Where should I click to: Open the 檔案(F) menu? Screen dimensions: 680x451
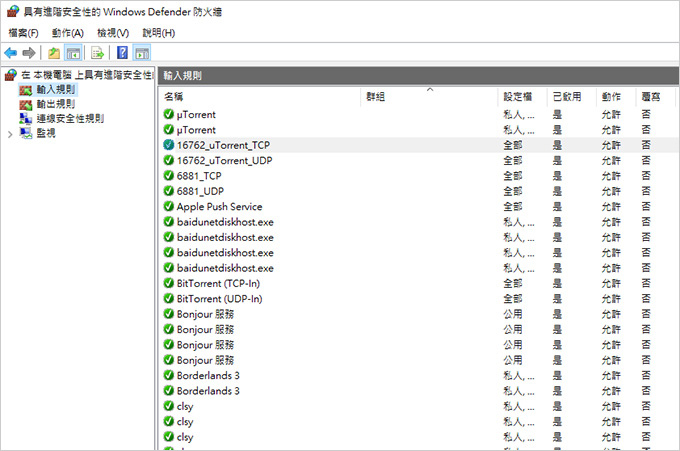tap(23, 33)
